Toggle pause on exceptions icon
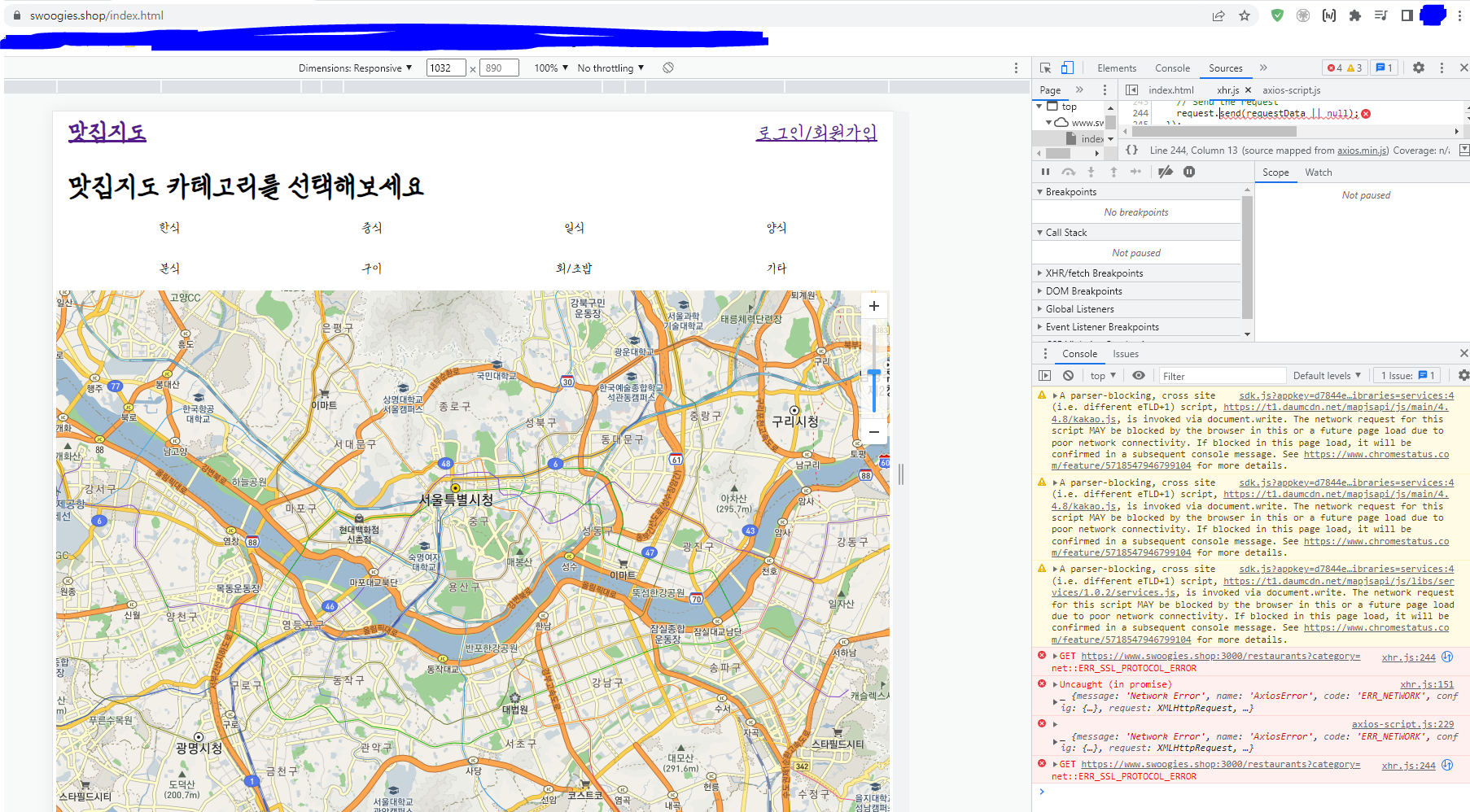Viewport: 1470px width, 812px height. [x=1189, y=172]
